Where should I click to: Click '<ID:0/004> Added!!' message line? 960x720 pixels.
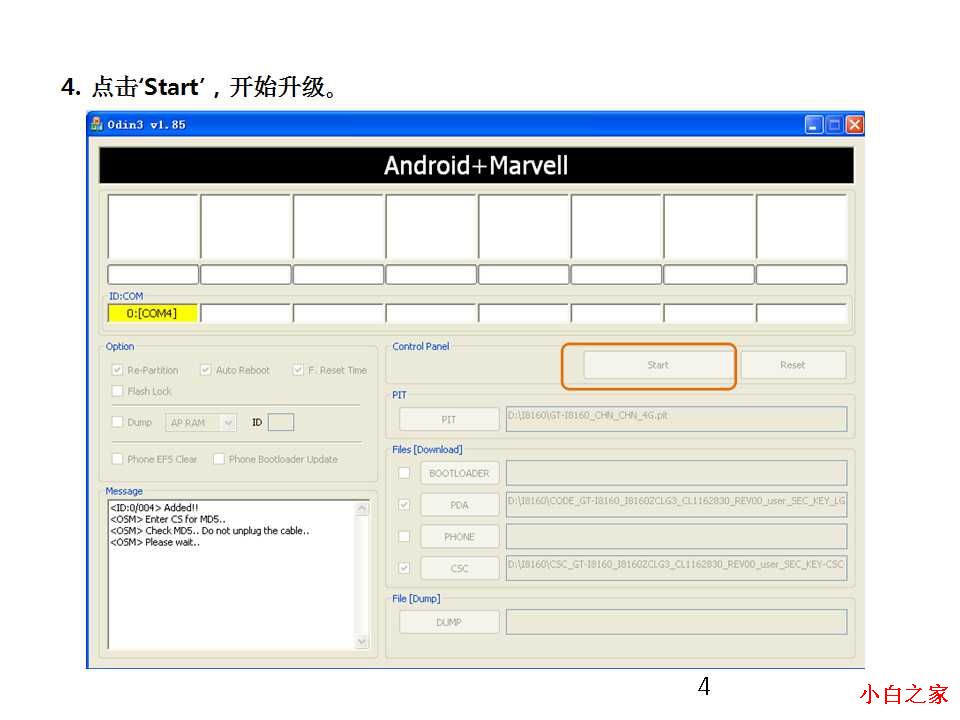click(154, 508)
